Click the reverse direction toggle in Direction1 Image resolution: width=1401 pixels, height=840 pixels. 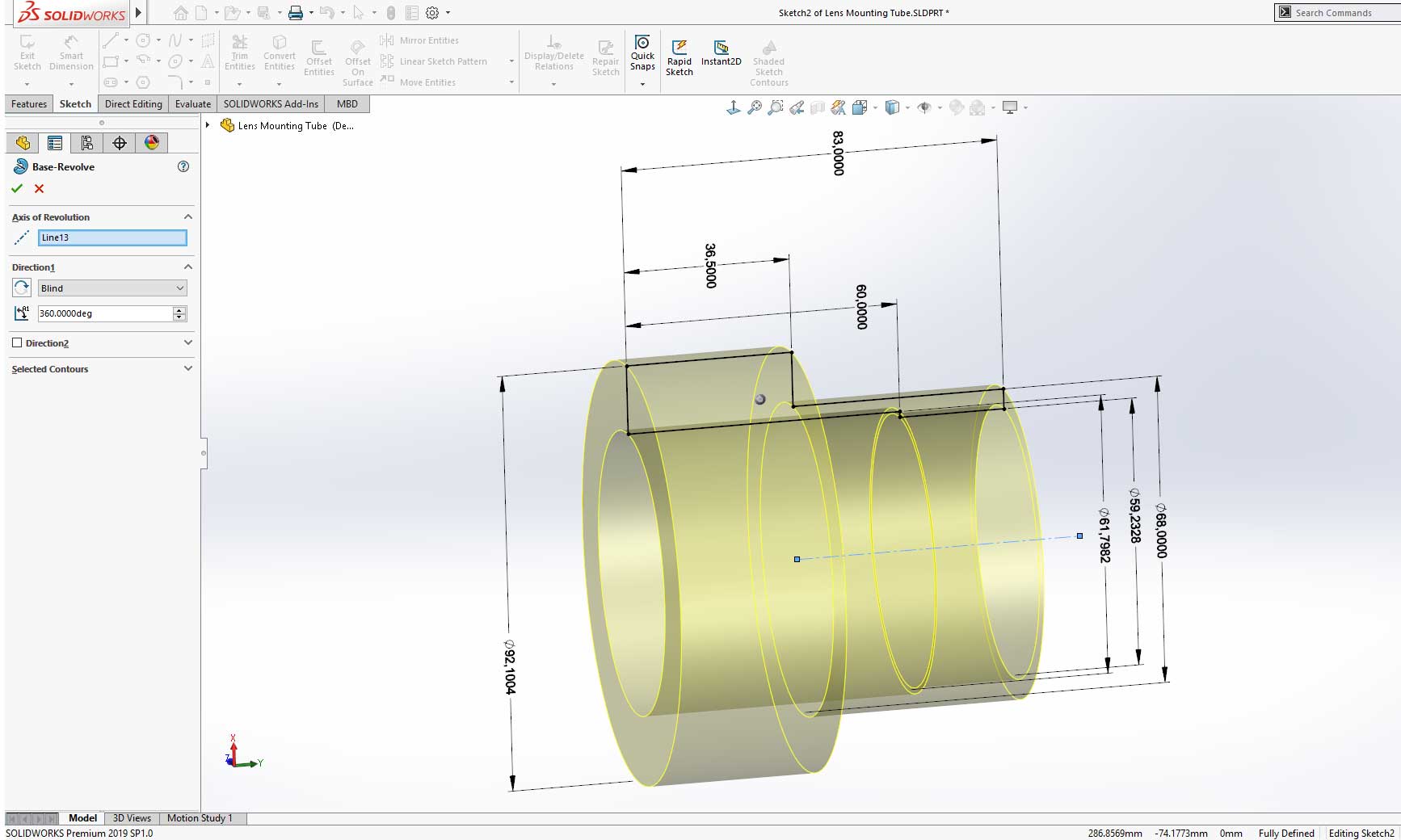22,288
